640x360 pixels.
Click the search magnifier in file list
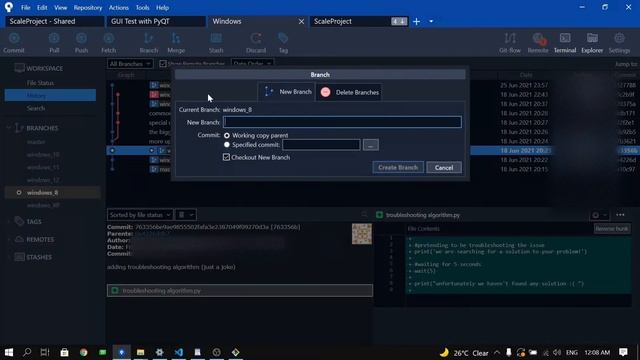click(x=364, y=215)
